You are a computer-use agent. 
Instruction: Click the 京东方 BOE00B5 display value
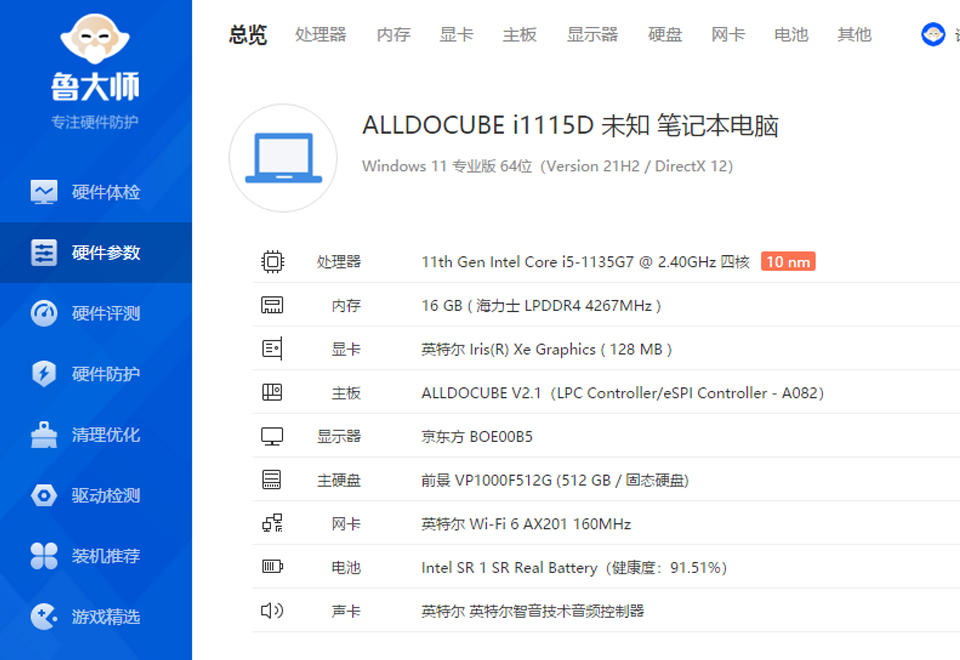(x=477, y=437)
